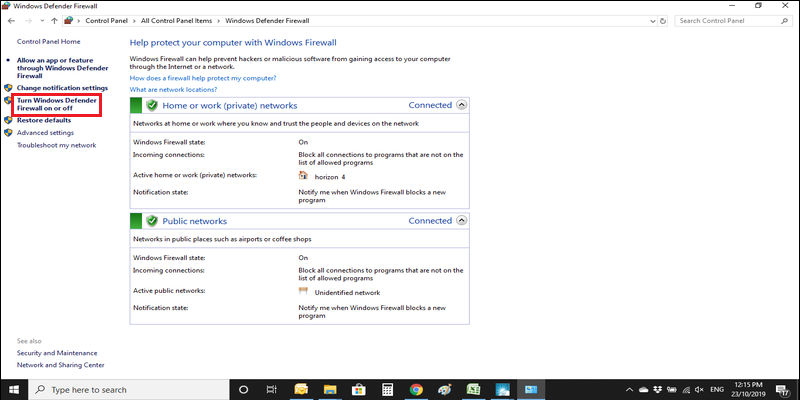
Task: Click the Dropbox tray icon
Action: click(658, 390)
